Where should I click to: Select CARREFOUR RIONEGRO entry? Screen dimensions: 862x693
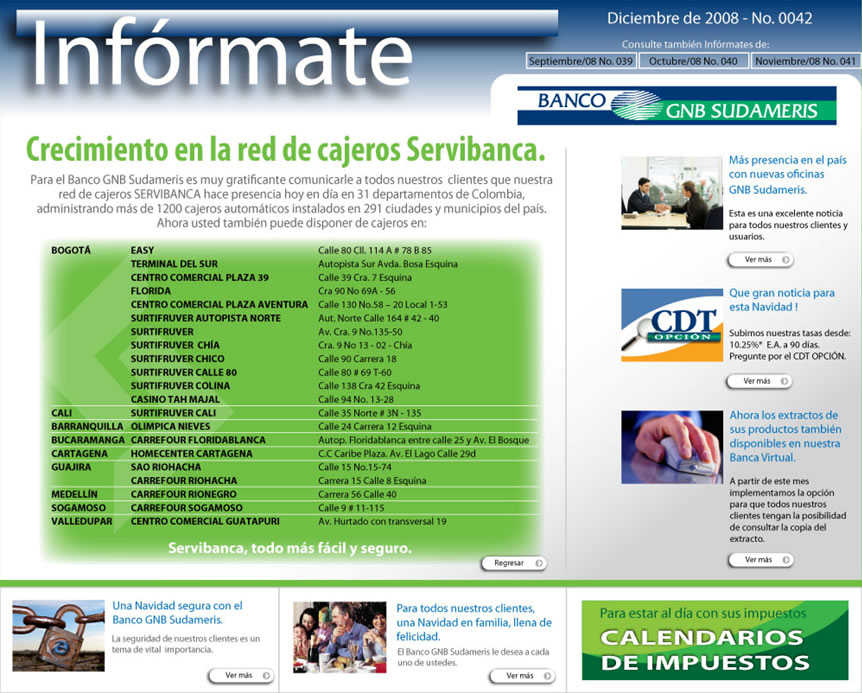pos(184,494)
